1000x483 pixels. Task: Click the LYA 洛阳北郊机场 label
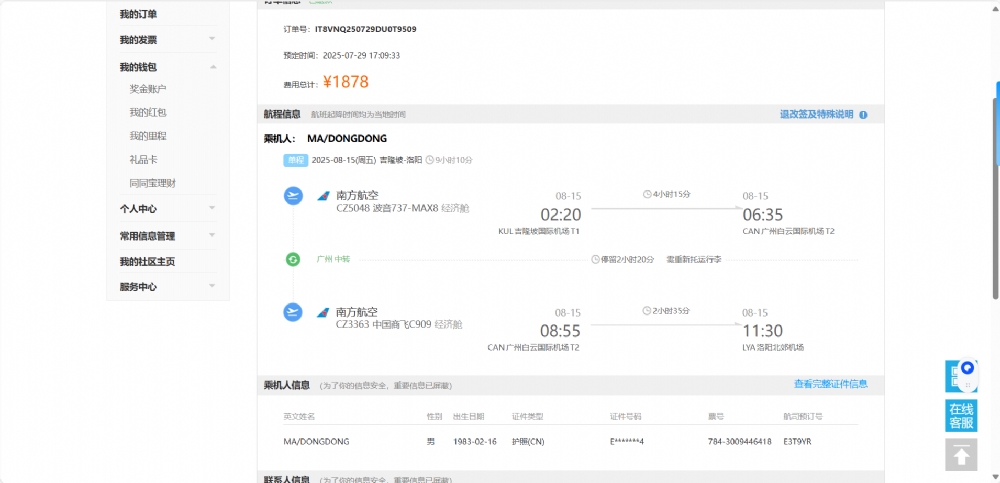(x=773, y=348)
